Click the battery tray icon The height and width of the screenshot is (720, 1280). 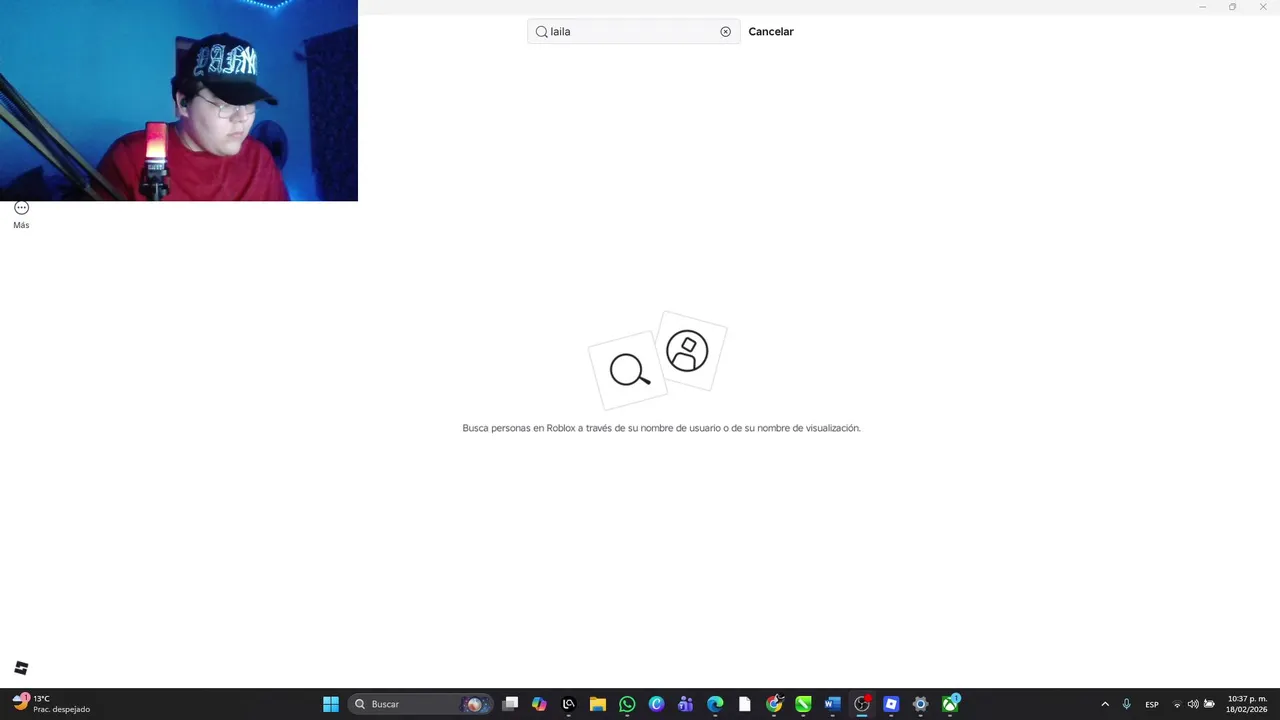pos(1209,704)
